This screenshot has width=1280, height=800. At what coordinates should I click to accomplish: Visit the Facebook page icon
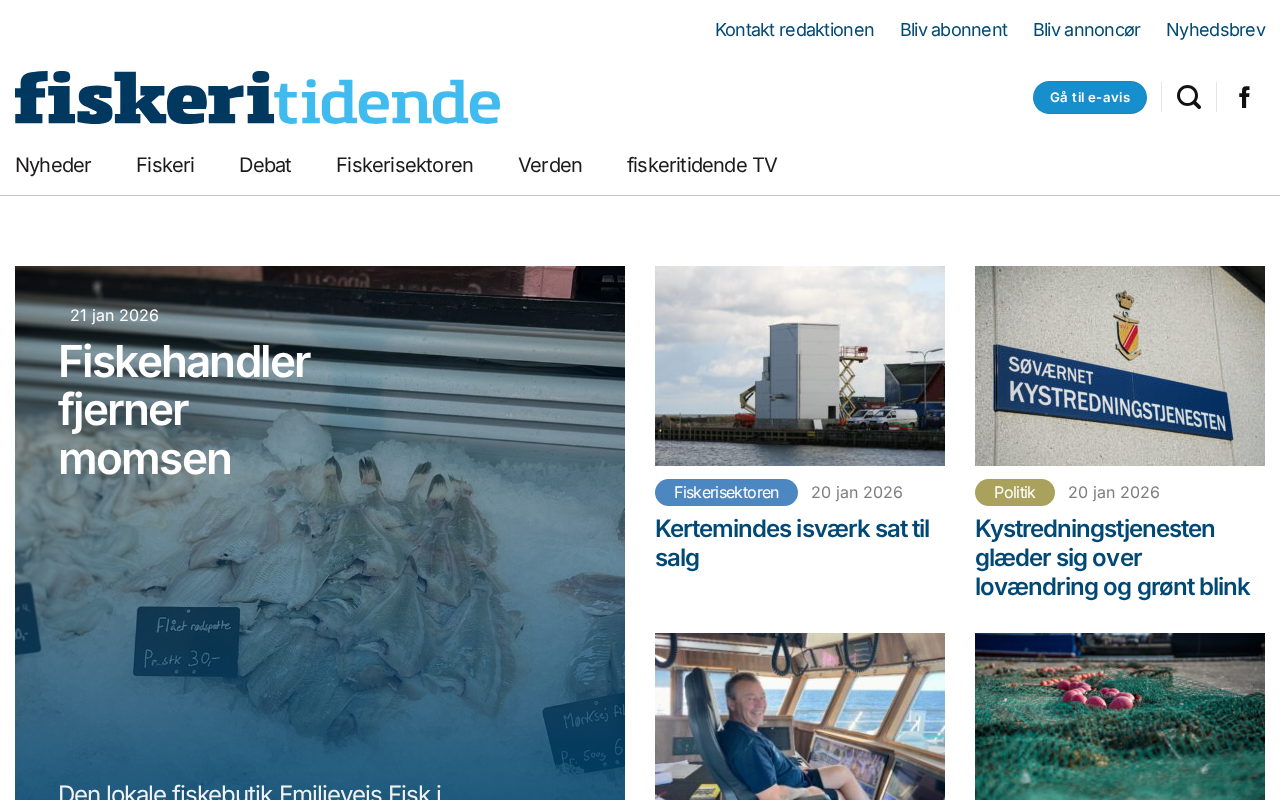click(1244, 97)
